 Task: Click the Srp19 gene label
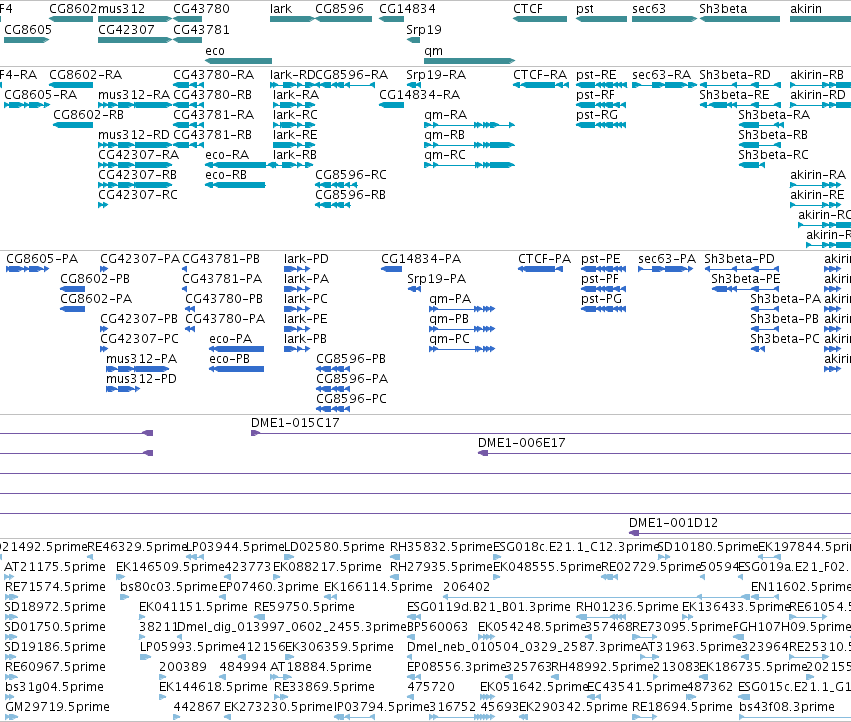424,29
